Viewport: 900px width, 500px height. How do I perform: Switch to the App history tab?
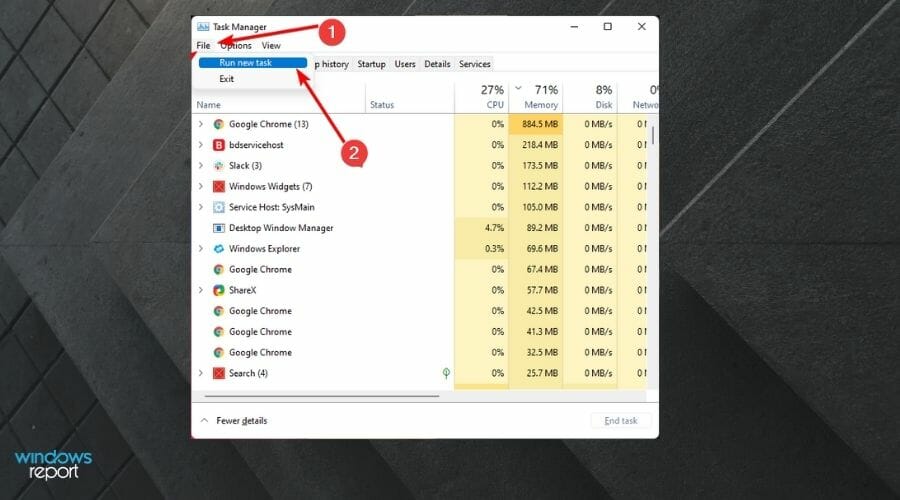331,64
